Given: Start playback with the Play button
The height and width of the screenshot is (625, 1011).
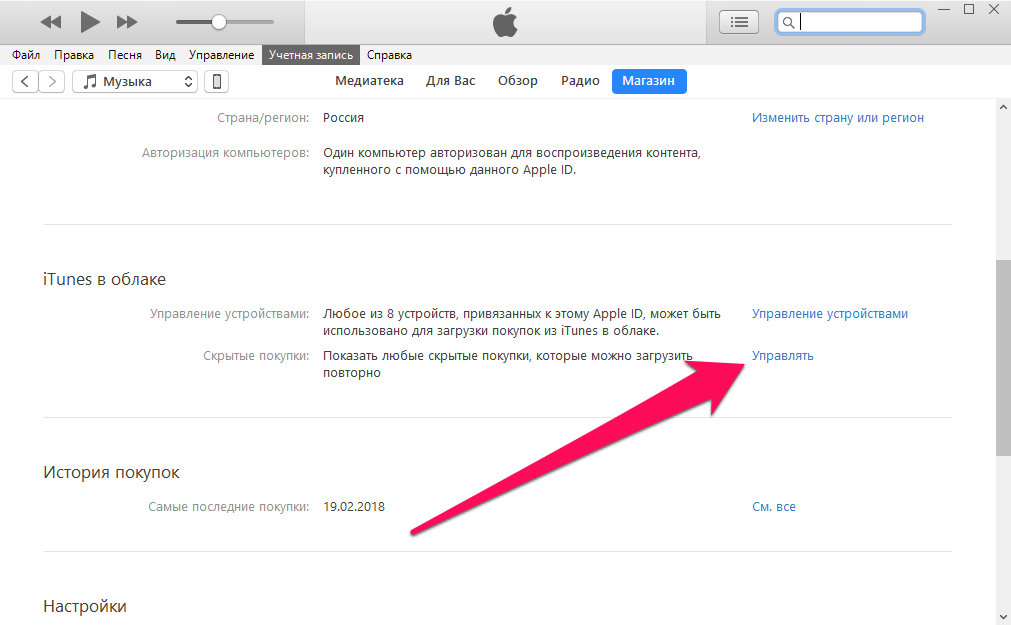Looking at the screenshot, I should 90,22.
